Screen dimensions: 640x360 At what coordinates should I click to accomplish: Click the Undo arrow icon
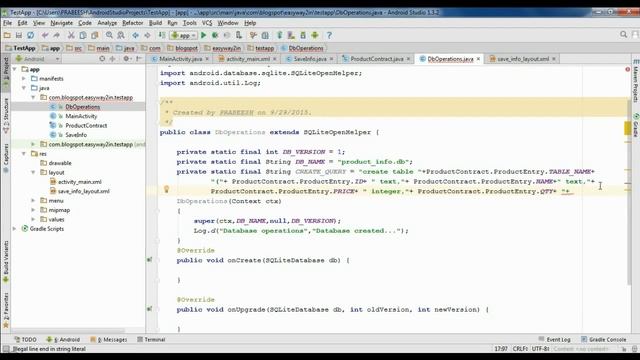pyautogui.click(x=45, y=36)
